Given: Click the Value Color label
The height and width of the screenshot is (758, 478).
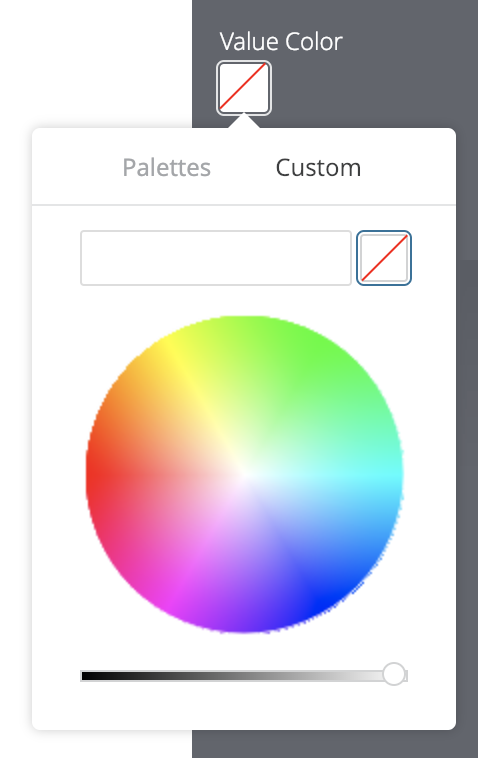Looking at the screenshot, I should coord(281,42).
